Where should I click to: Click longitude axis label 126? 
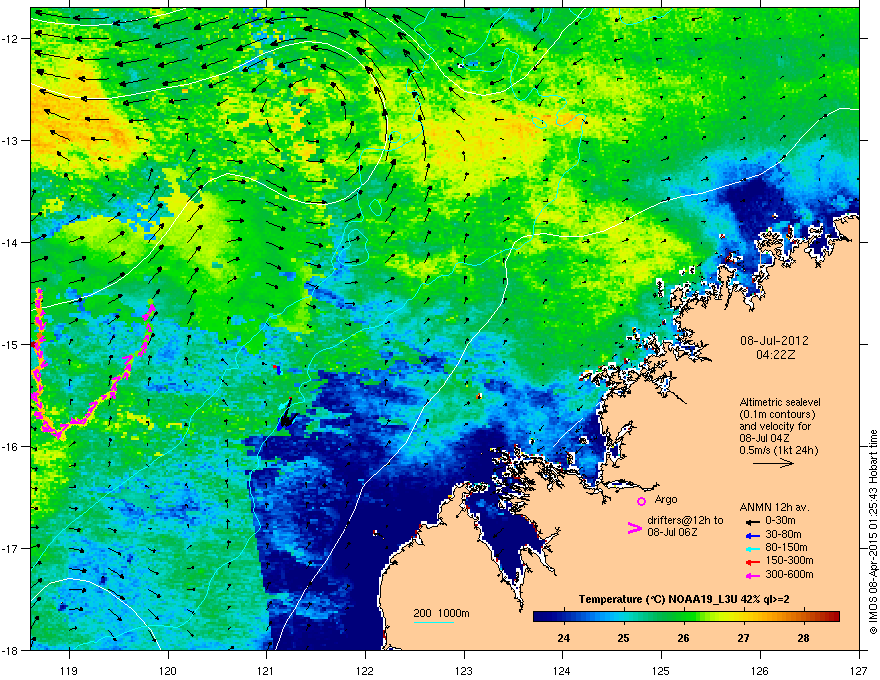pyautogui.click(x=760, y=670)
